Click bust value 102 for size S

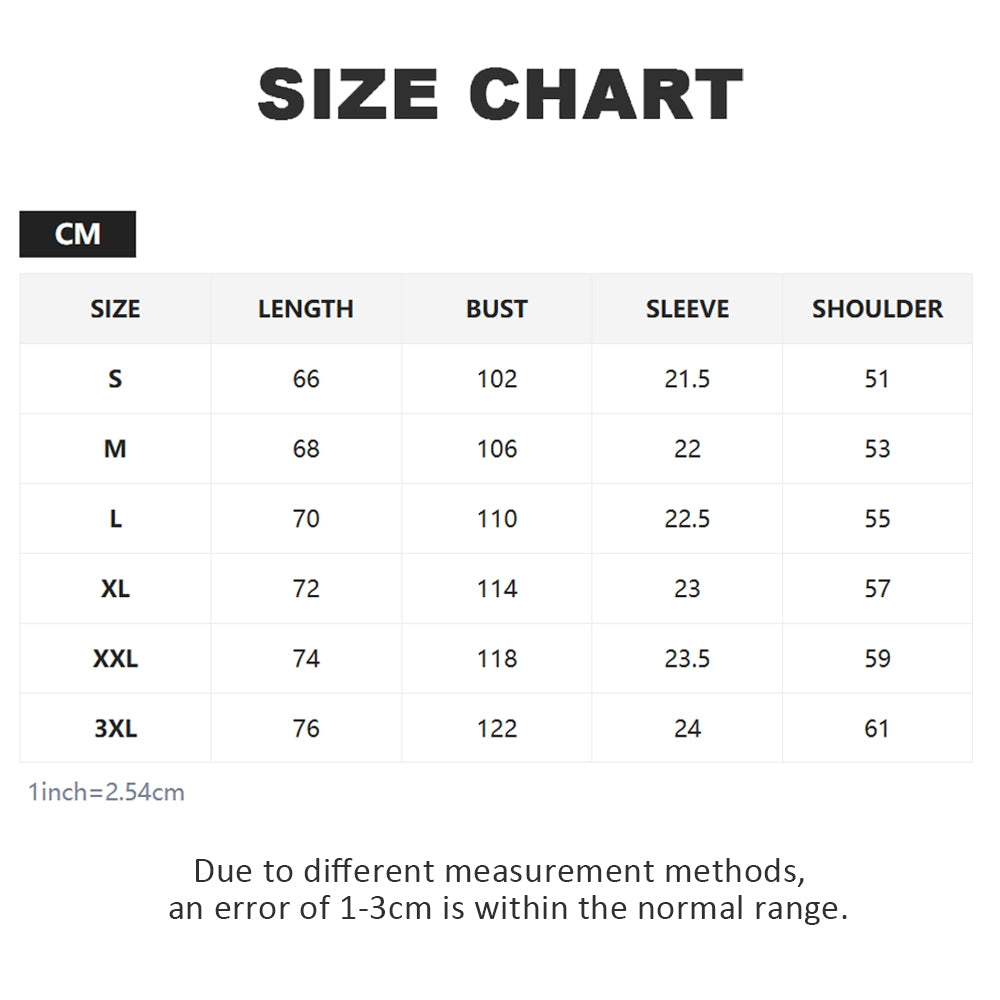point(497,379)
